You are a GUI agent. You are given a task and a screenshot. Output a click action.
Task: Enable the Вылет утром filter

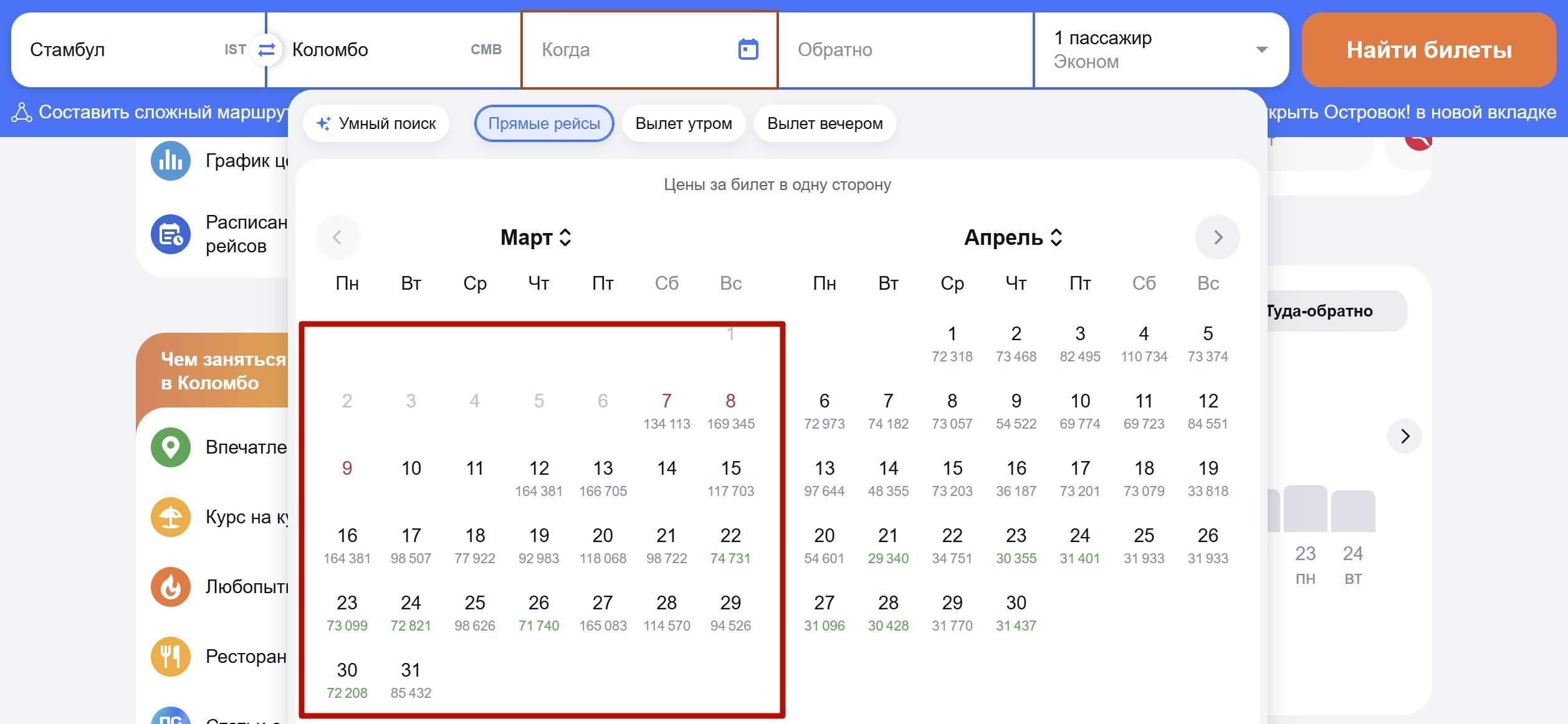point(683,123)
